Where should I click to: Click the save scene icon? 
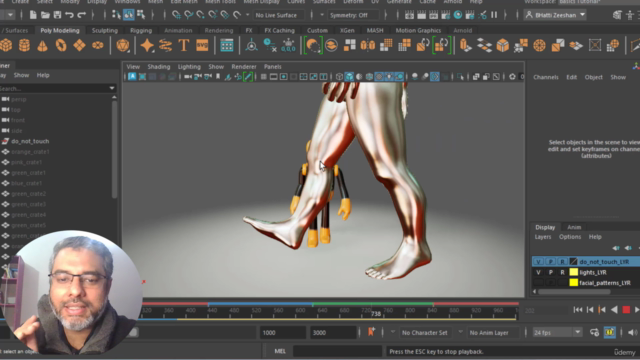(x=57, y=15)
